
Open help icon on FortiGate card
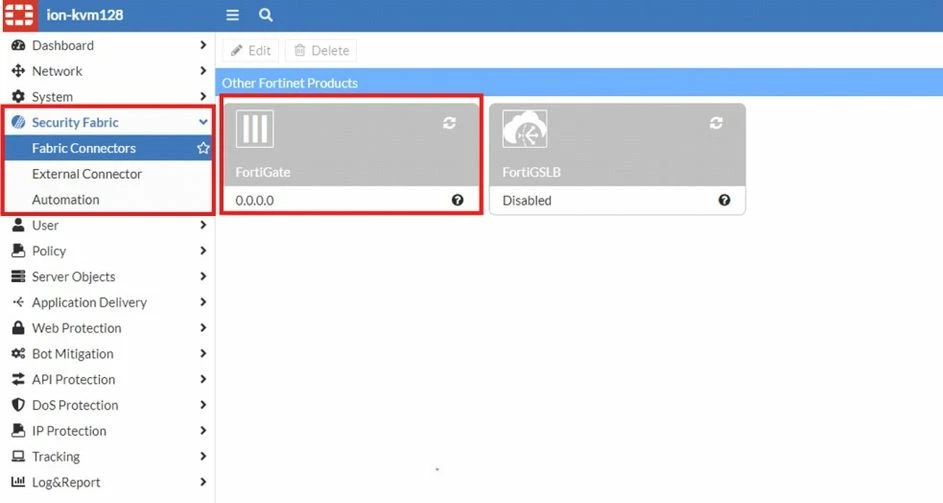coord(458,200)
